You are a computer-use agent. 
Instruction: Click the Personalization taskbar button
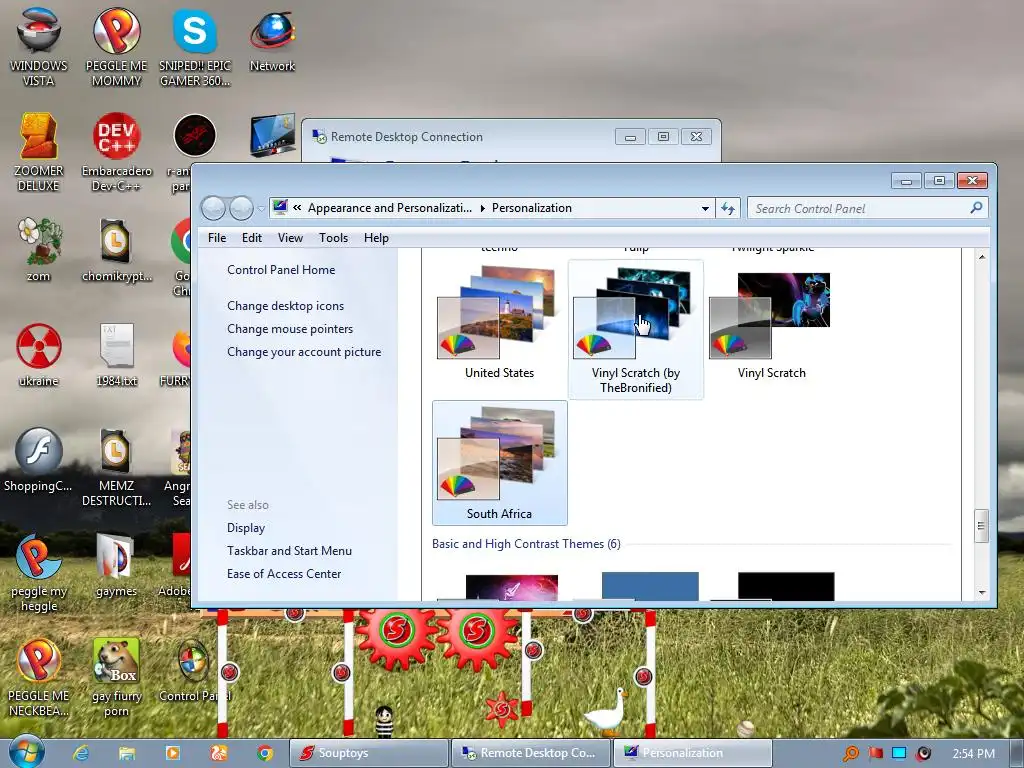pyautogui.click(x=692, y=753)
